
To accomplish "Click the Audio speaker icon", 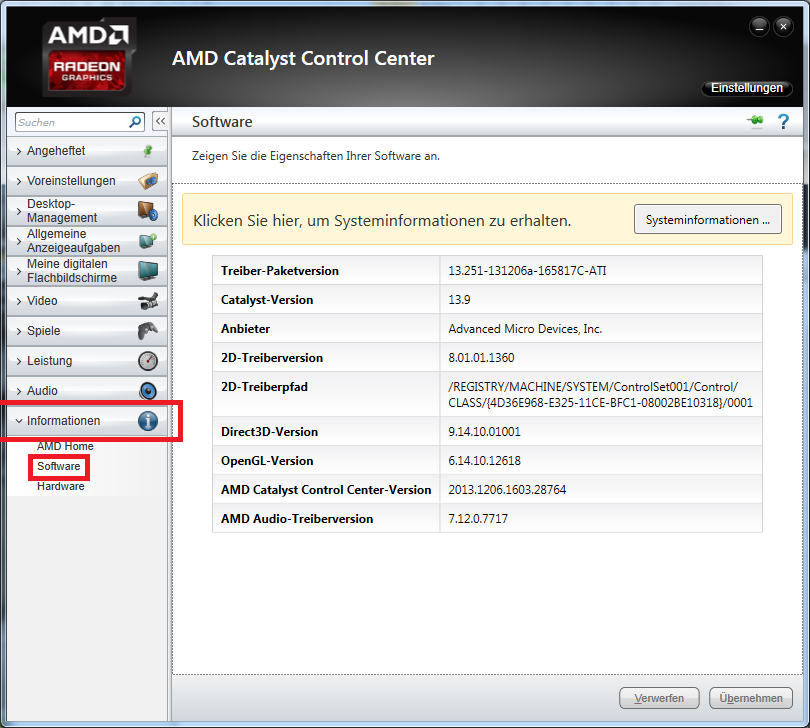I will (x=148, y=391).
